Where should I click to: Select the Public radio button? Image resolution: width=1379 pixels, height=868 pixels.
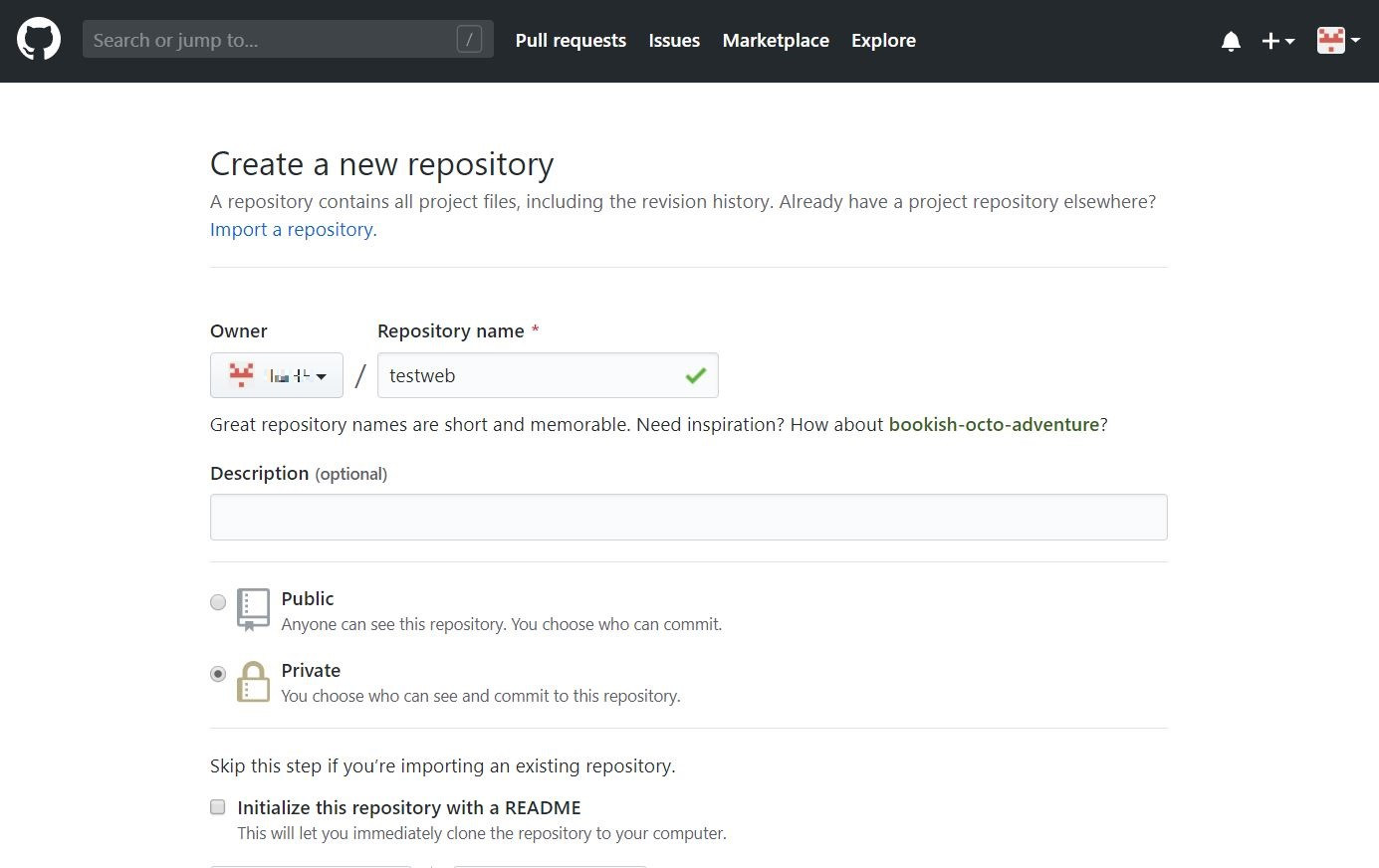(218, 602)
